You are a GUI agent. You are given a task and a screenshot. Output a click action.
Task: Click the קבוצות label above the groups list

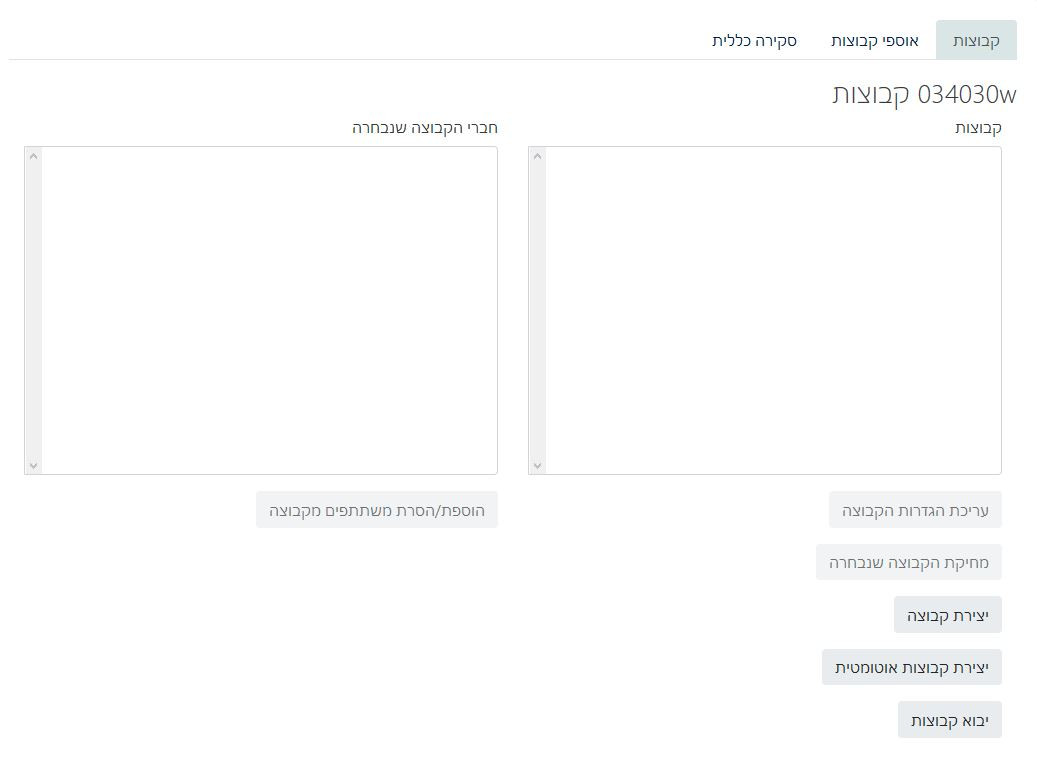click(x=978, y=128)
